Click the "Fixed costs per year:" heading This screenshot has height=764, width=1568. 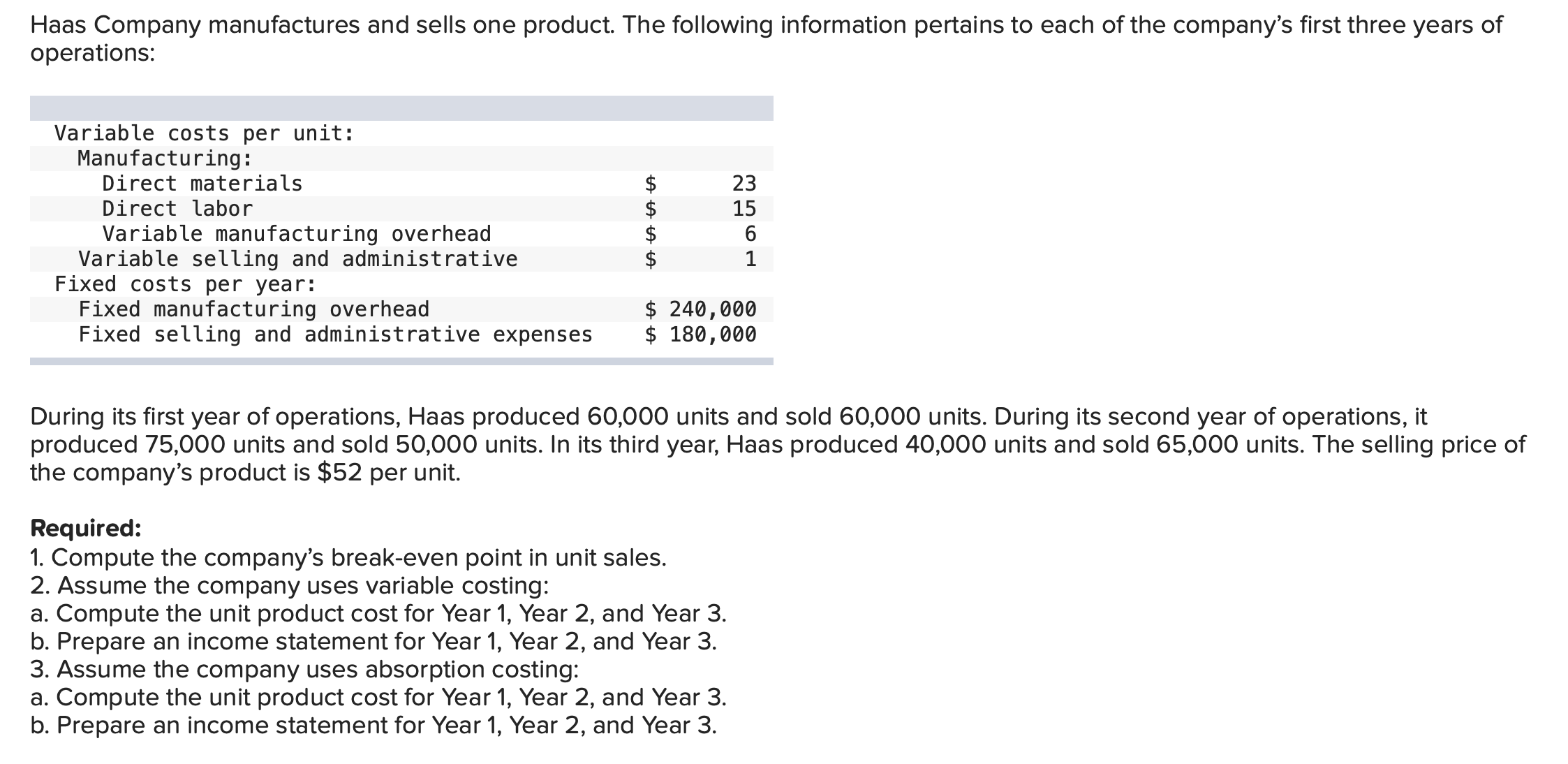click(186, 284)
